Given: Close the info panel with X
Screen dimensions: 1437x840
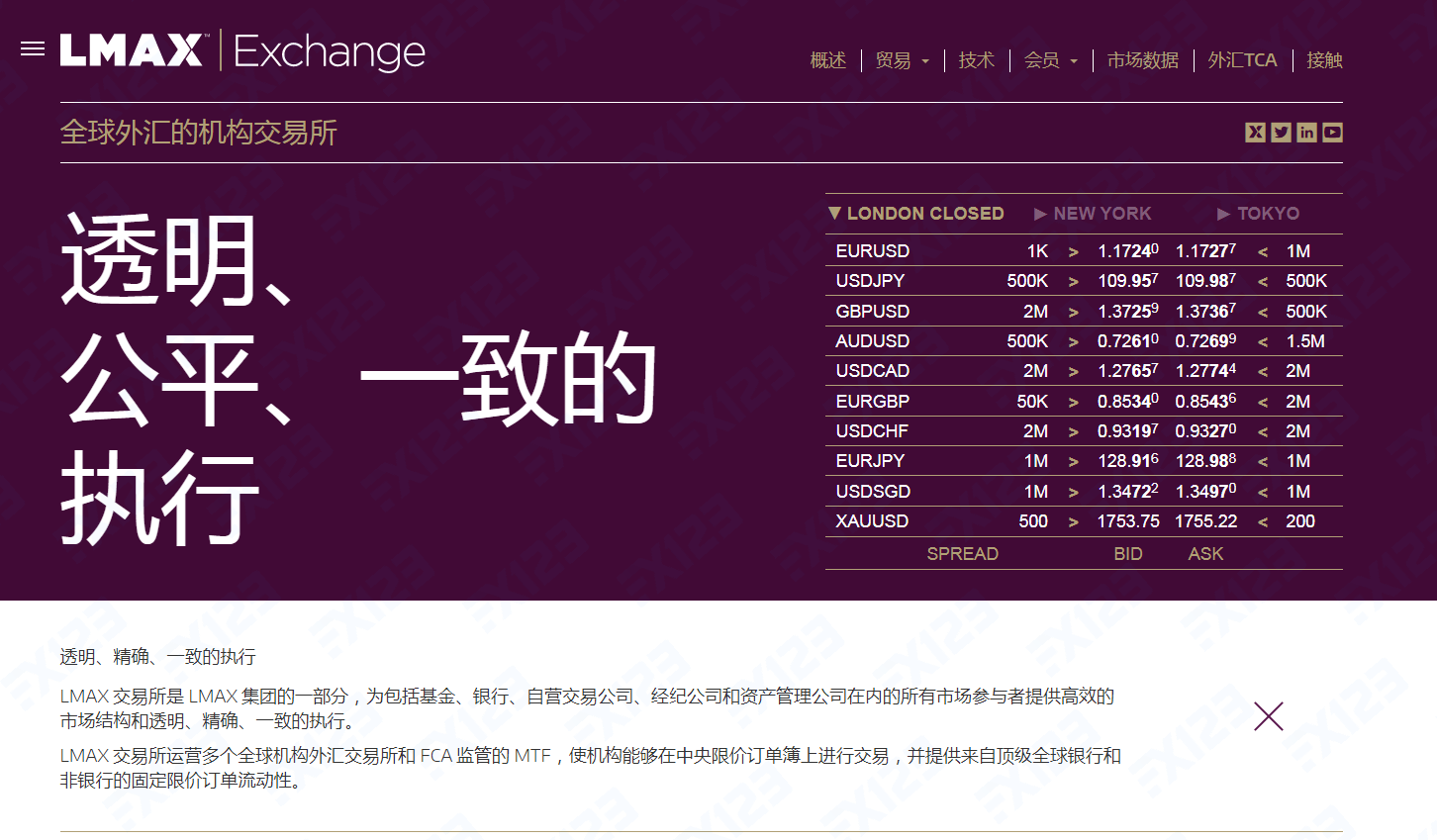Looking at the screenshot, I should click(x=1268, y=715).
